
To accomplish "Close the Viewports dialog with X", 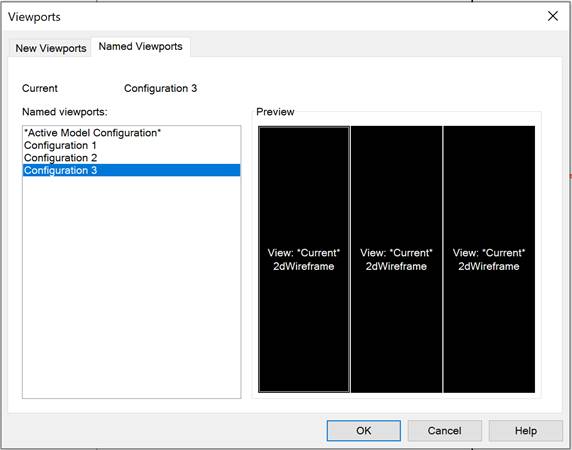I will coord(553,16).
